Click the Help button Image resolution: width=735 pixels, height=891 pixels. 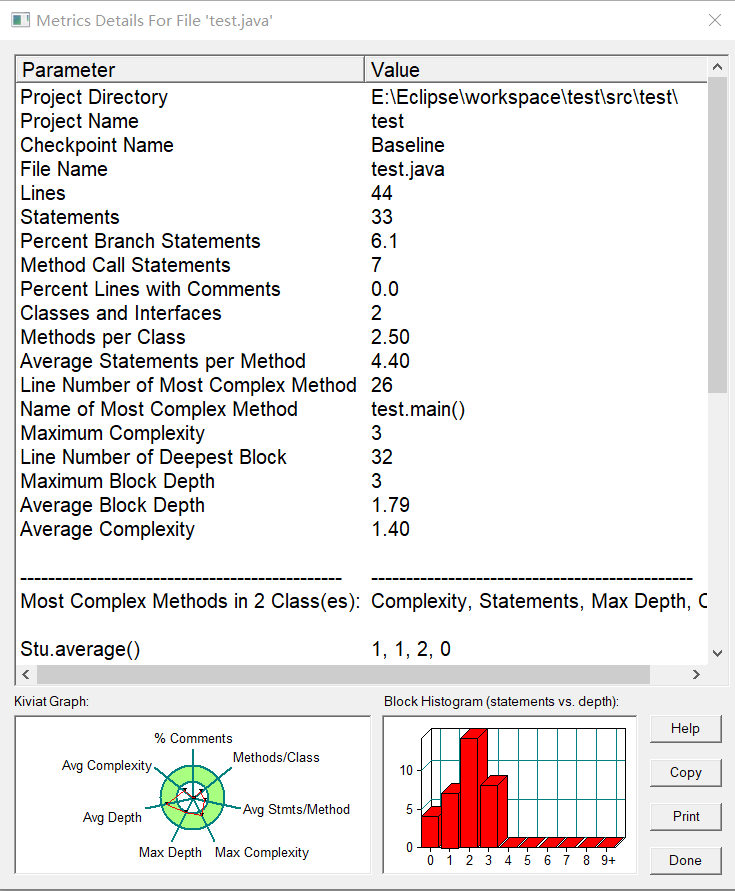point(686,728)
